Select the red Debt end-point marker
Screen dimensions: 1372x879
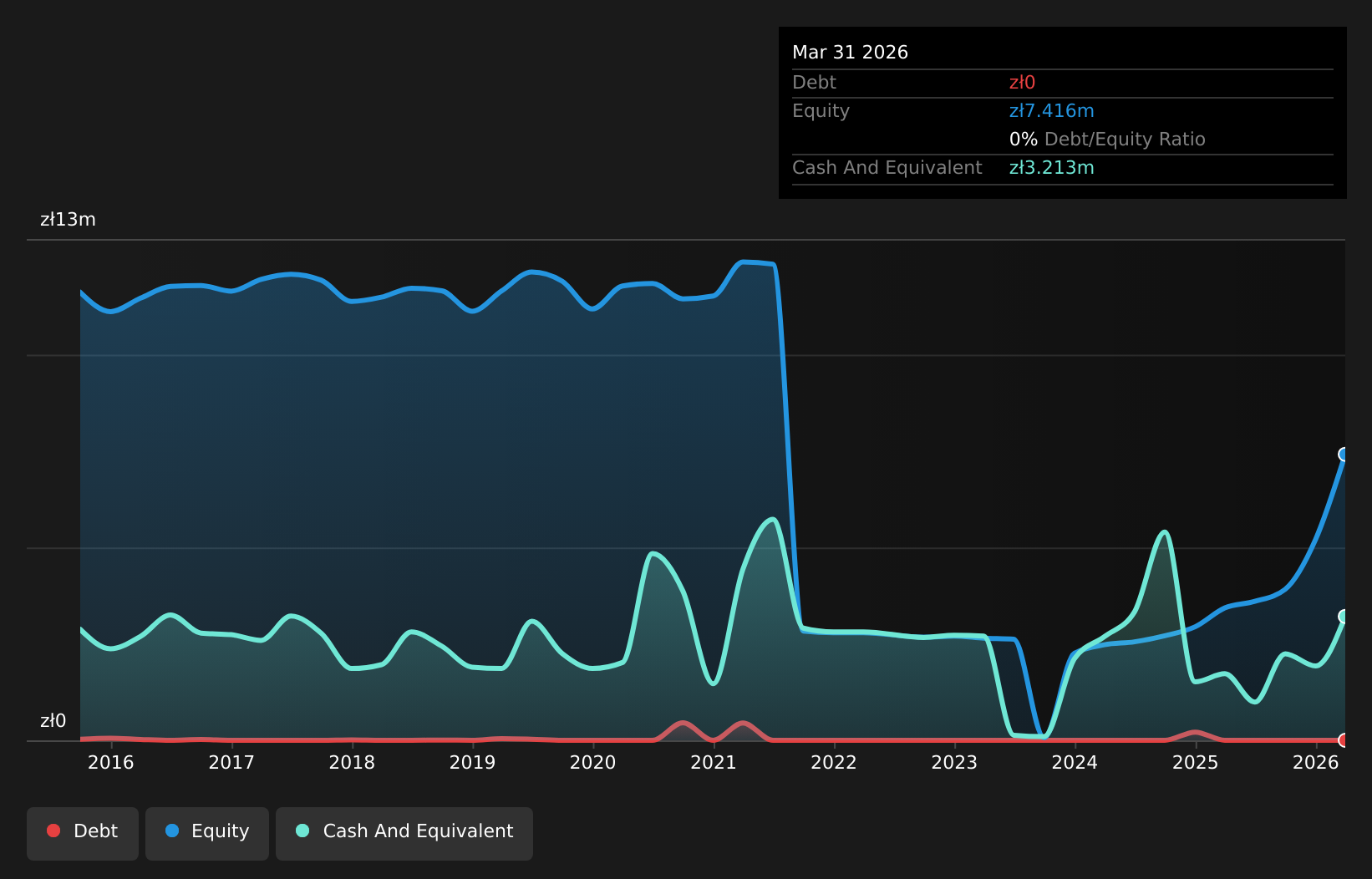[x=1344, y=740]
